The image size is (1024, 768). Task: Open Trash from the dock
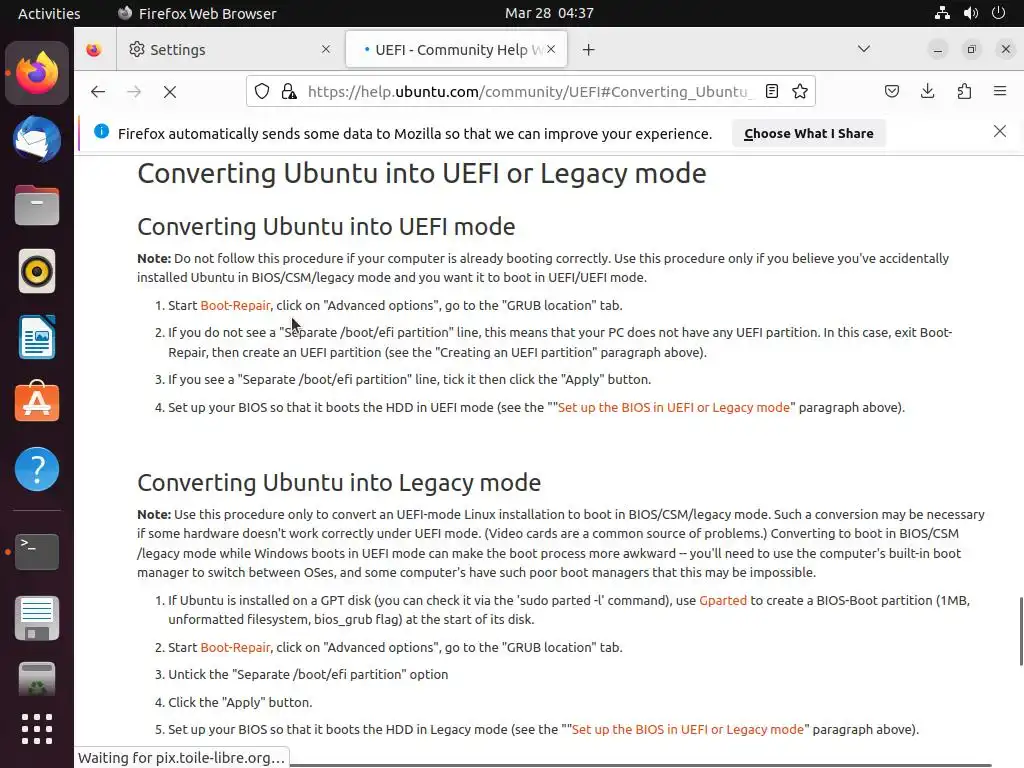click(37, 679)
